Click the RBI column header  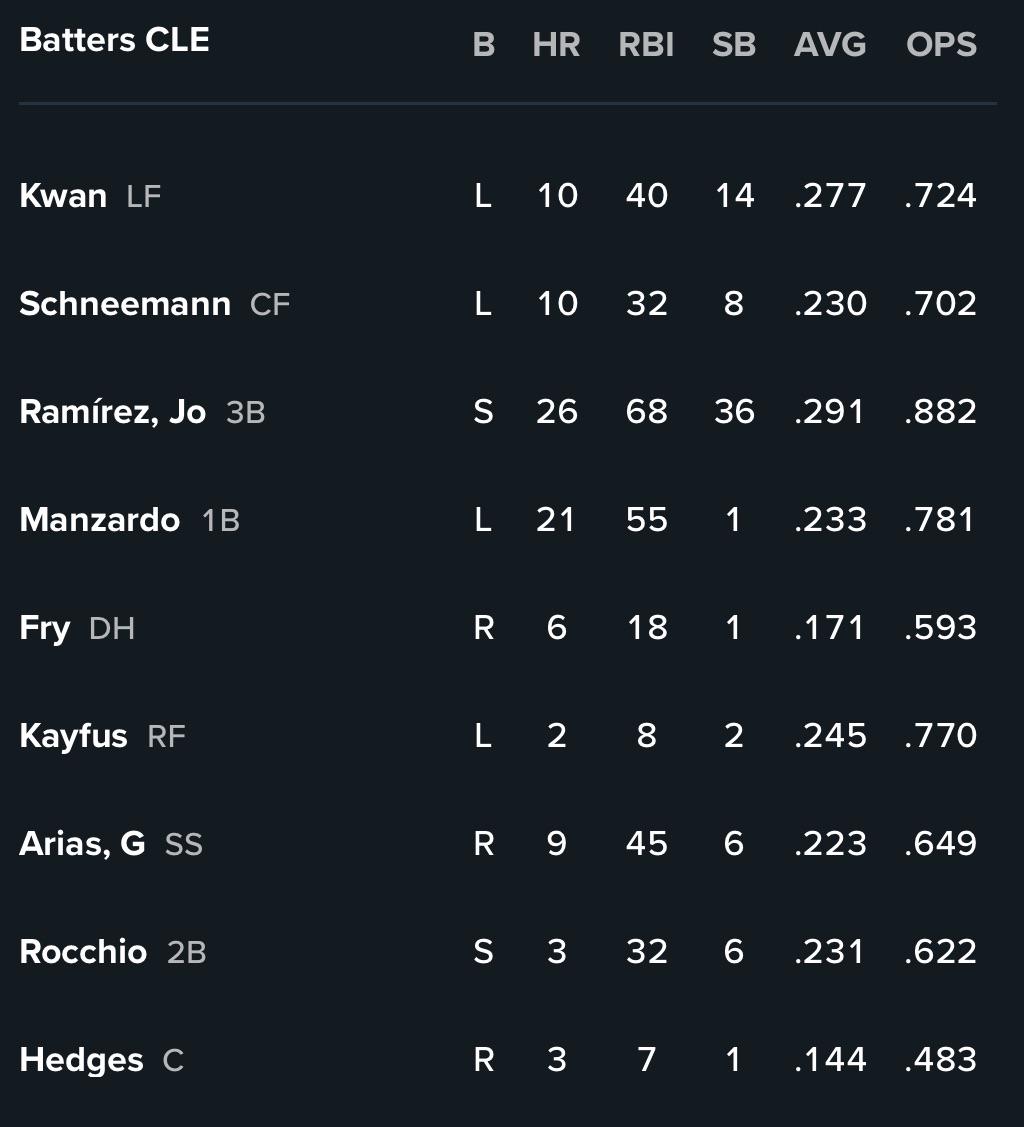click(x=646, y=45)
